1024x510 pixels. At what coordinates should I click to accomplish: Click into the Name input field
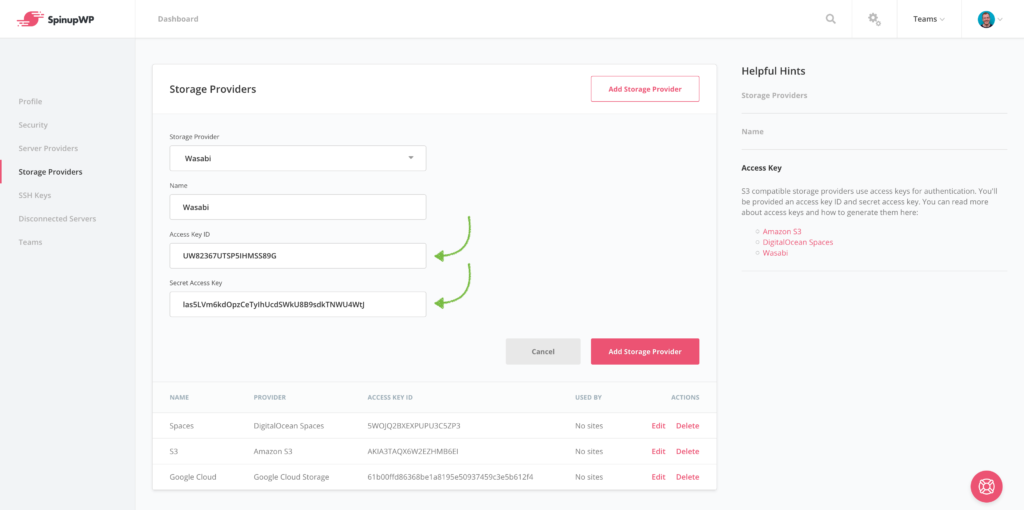[x=298, y=207]
